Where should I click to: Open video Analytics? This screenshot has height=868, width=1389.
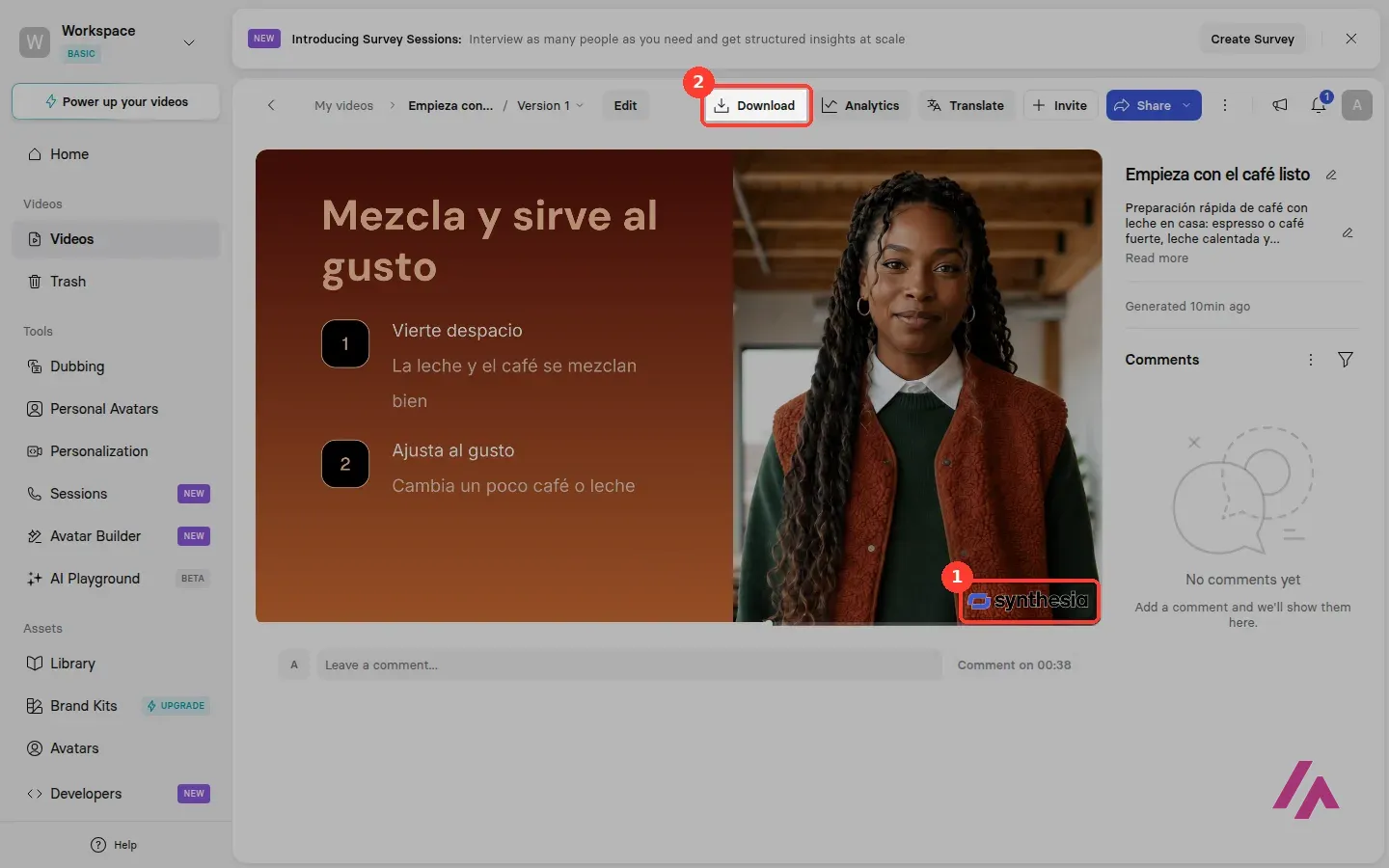pos(860,106)
